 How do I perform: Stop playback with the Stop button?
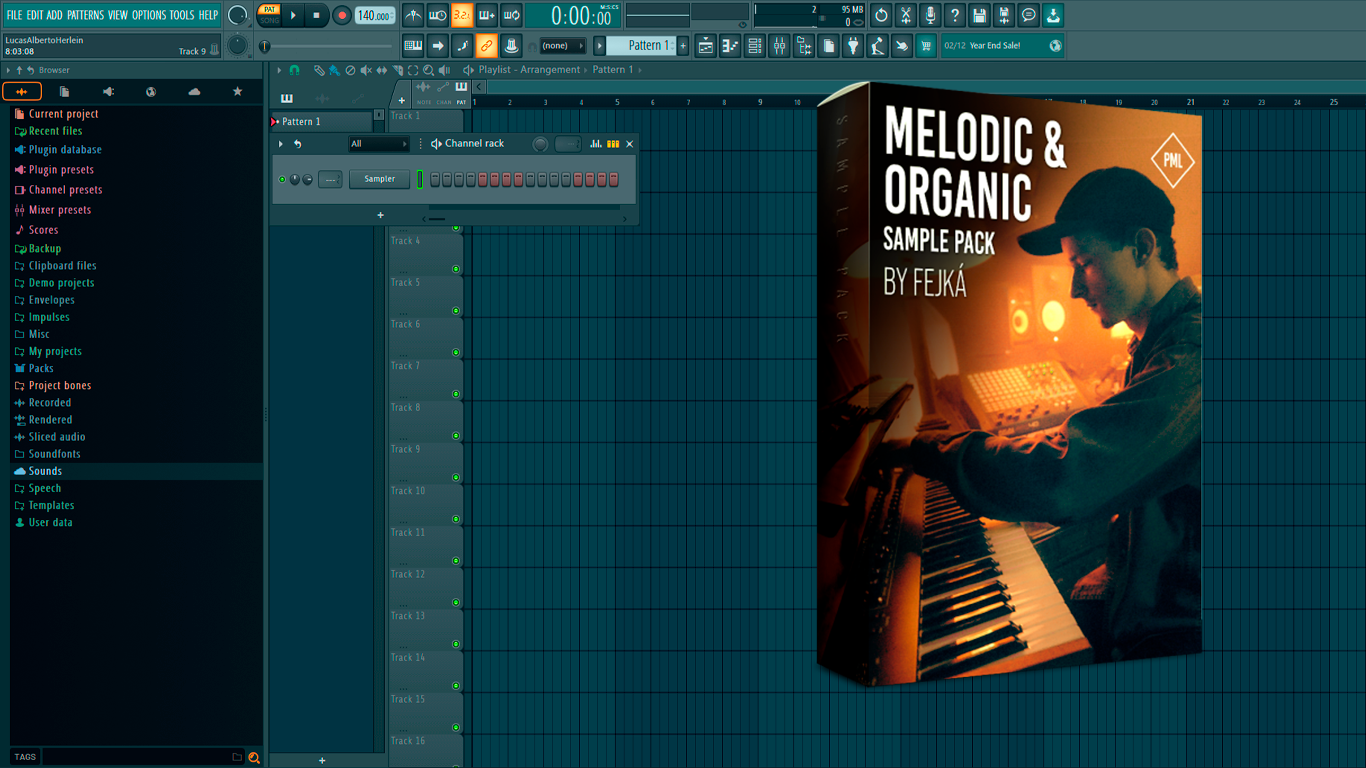[x=316, y=16]
